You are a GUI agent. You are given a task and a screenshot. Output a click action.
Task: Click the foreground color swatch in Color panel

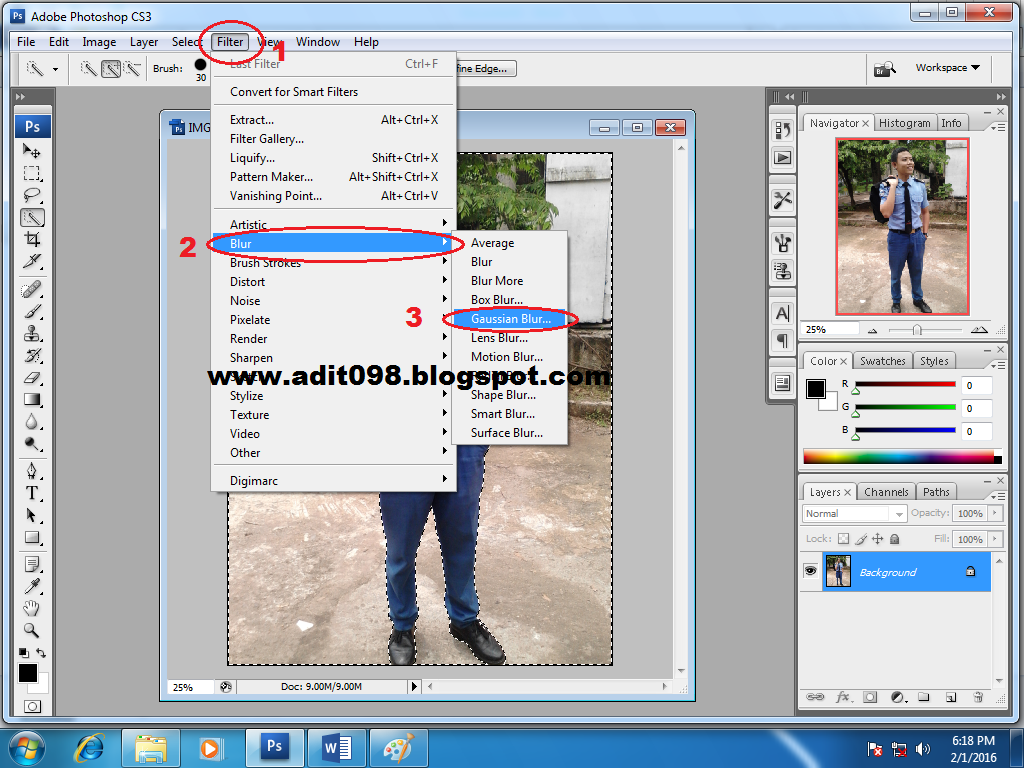(x=816, y=389)
